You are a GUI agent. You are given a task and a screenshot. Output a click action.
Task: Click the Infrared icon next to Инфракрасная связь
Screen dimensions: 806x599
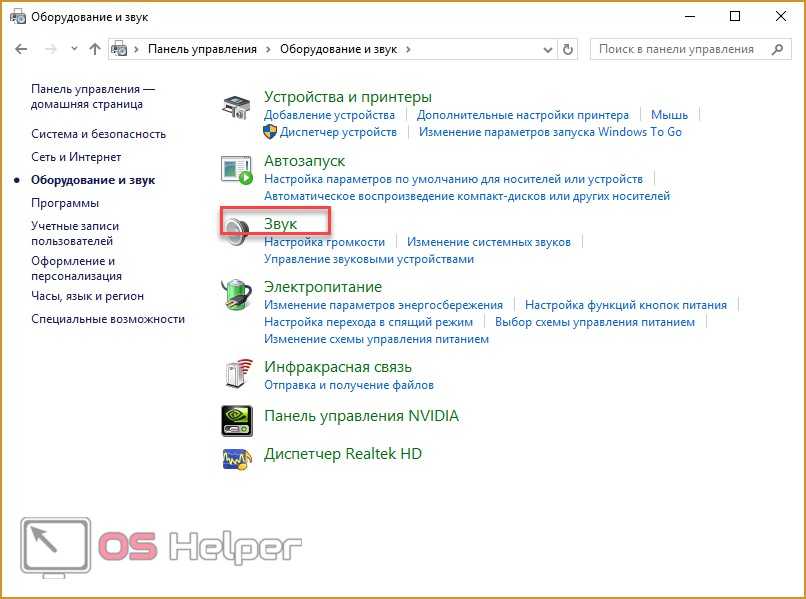pos(237,372)
